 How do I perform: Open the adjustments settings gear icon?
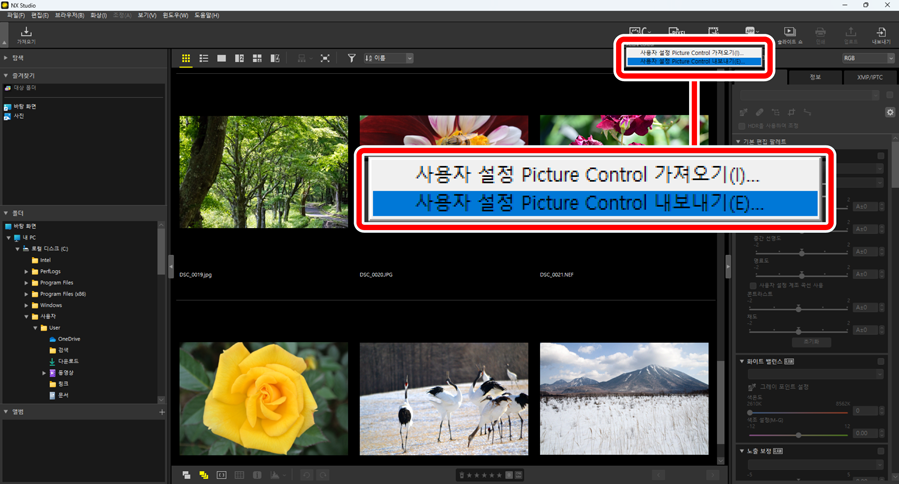coord(889,112)
